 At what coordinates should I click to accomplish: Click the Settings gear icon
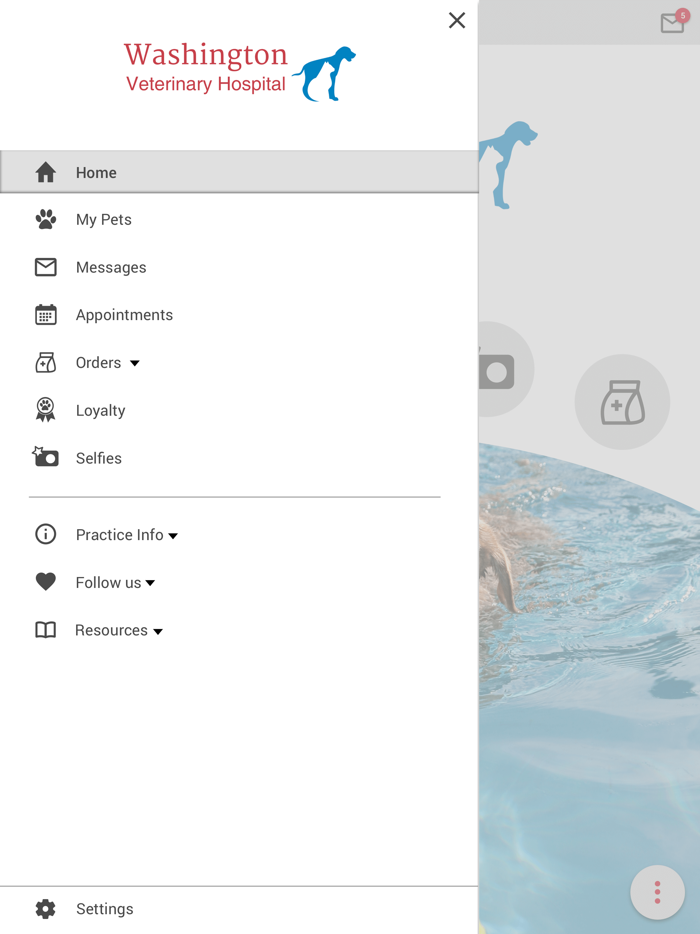[x=45, y=908]
